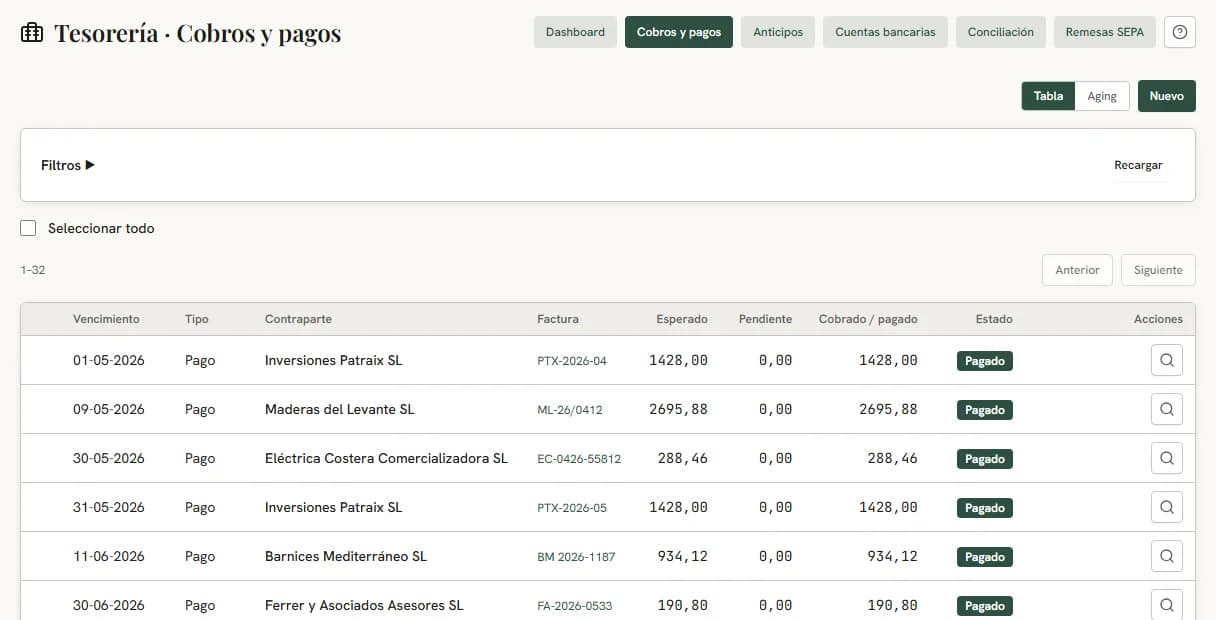The height and width of the screenshot is (620, 1216).
Task: Click the Estado column header
Action: 994,319
